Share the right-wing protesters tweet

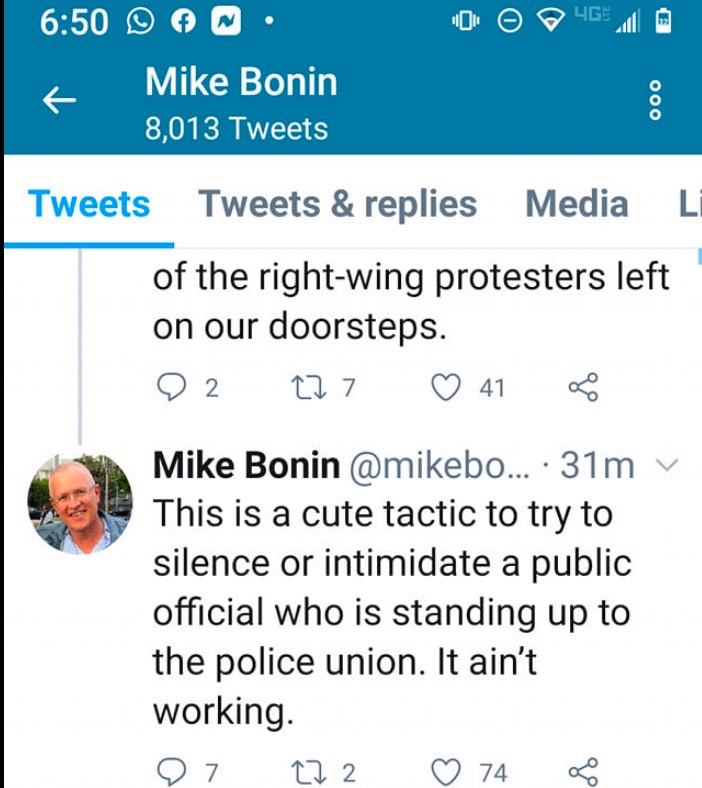[x=582, y=388]
